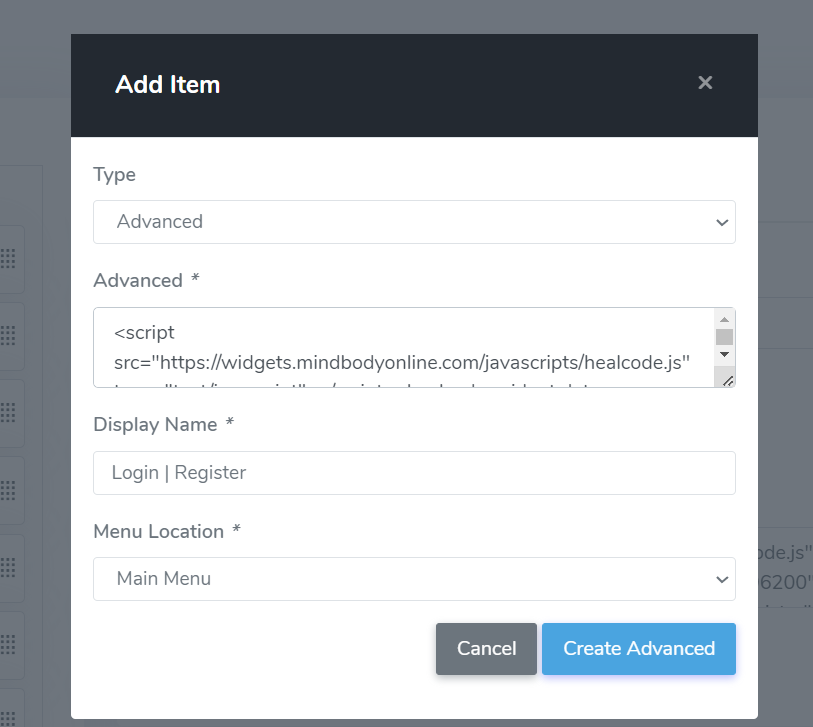Click the Display Name field 'Login | Register'
This screenshot has width=813, height=727.
coord(414,473)
